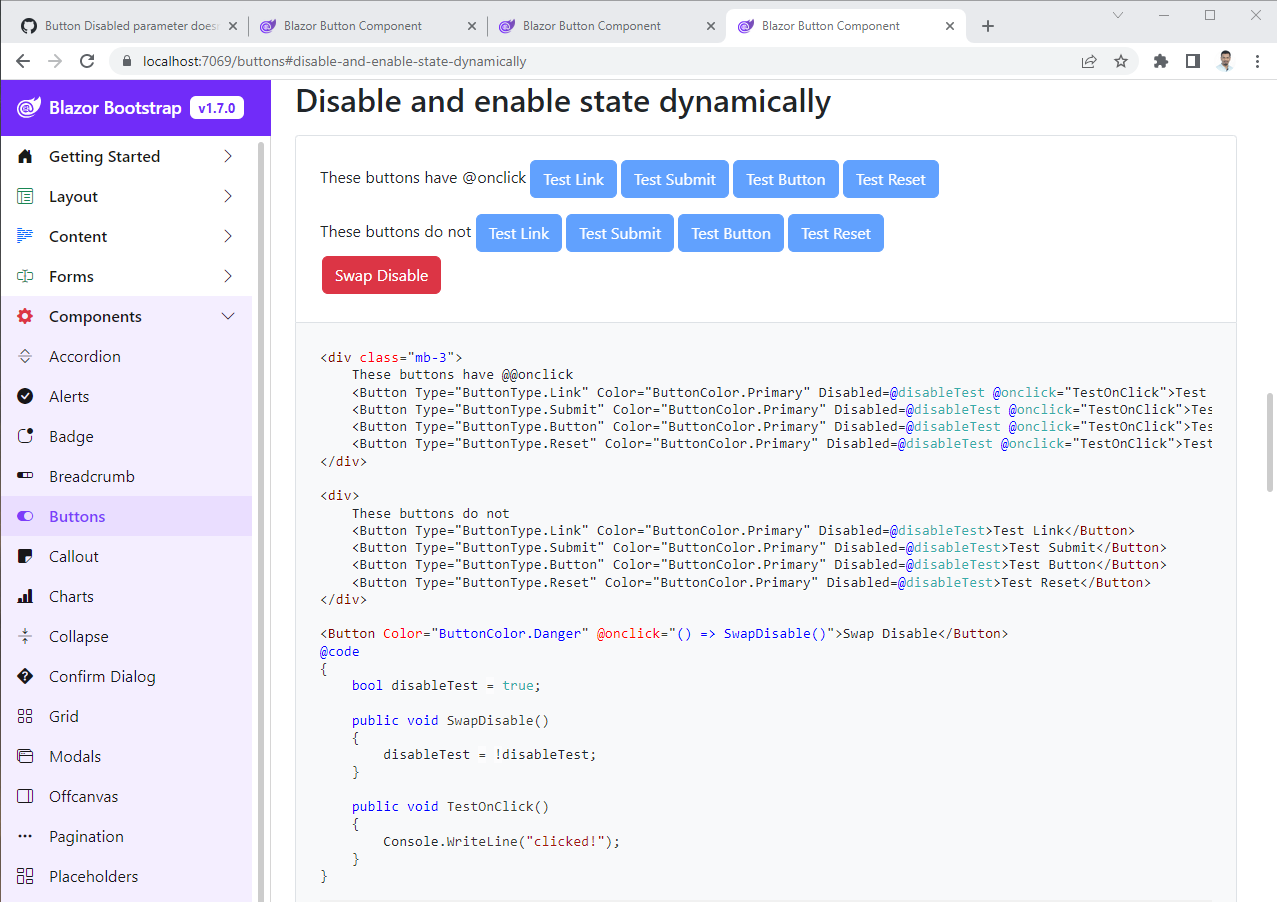Open Offcanvas using its panel icon
The width and height of the screenshot is (1277, 902).
(25, 796)
